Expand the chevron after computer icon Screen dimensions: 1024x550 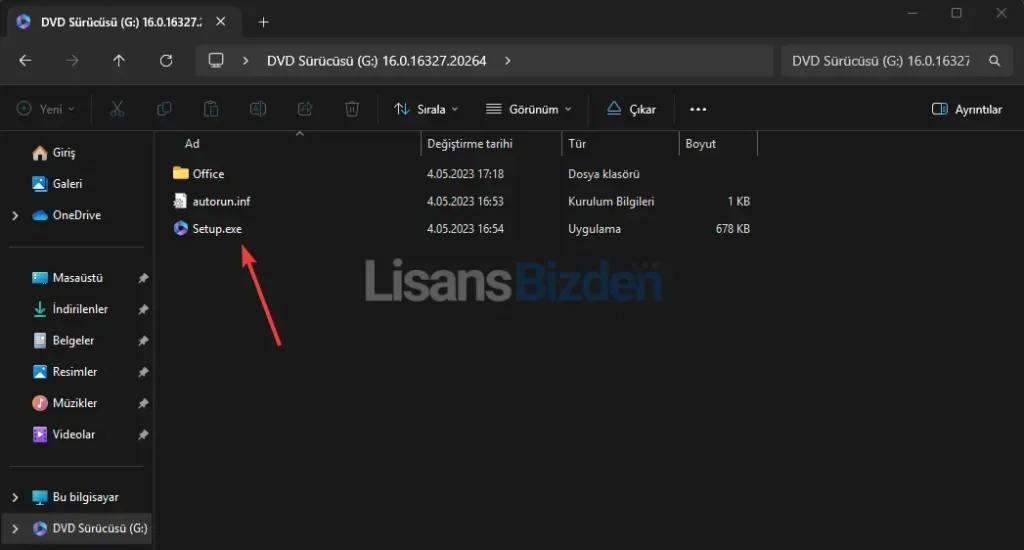click(246, 61)
